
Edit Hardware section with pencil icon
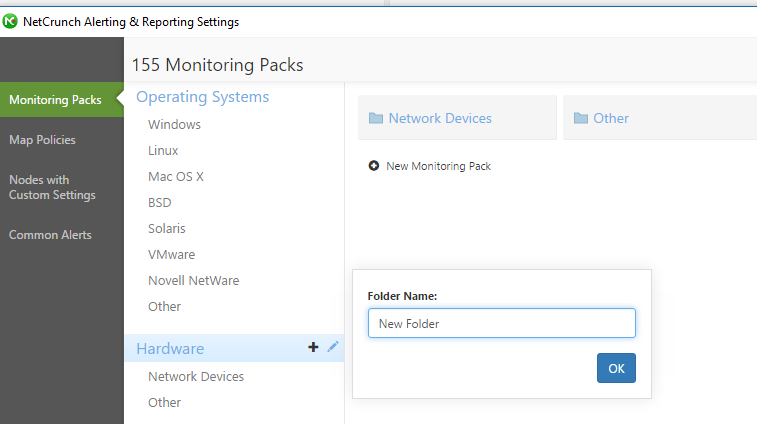pyautogui.click(x=333, y=346)
